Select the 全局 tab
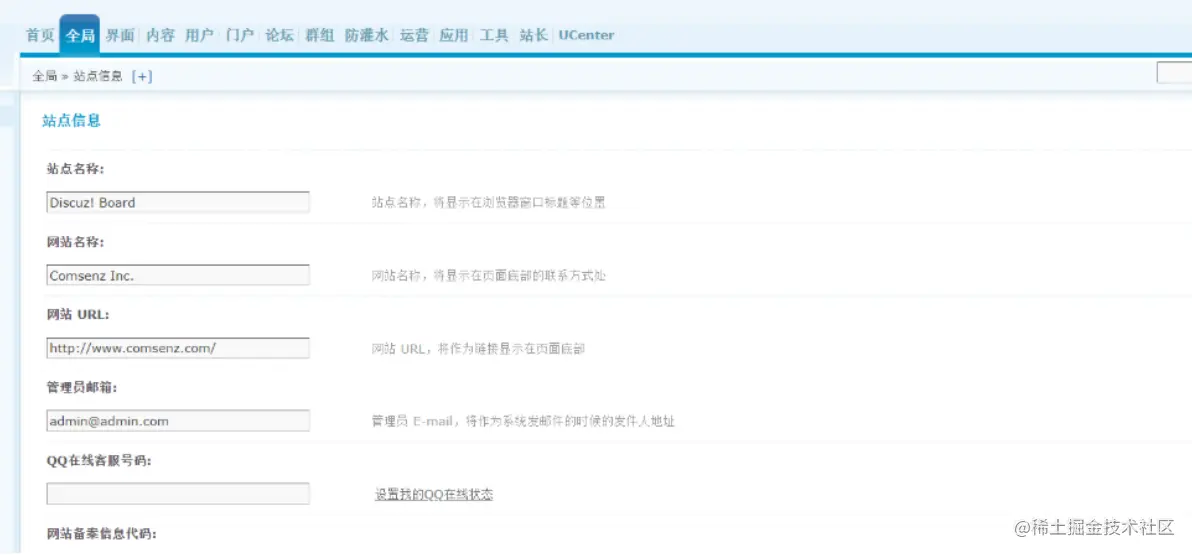 [79, 35]
